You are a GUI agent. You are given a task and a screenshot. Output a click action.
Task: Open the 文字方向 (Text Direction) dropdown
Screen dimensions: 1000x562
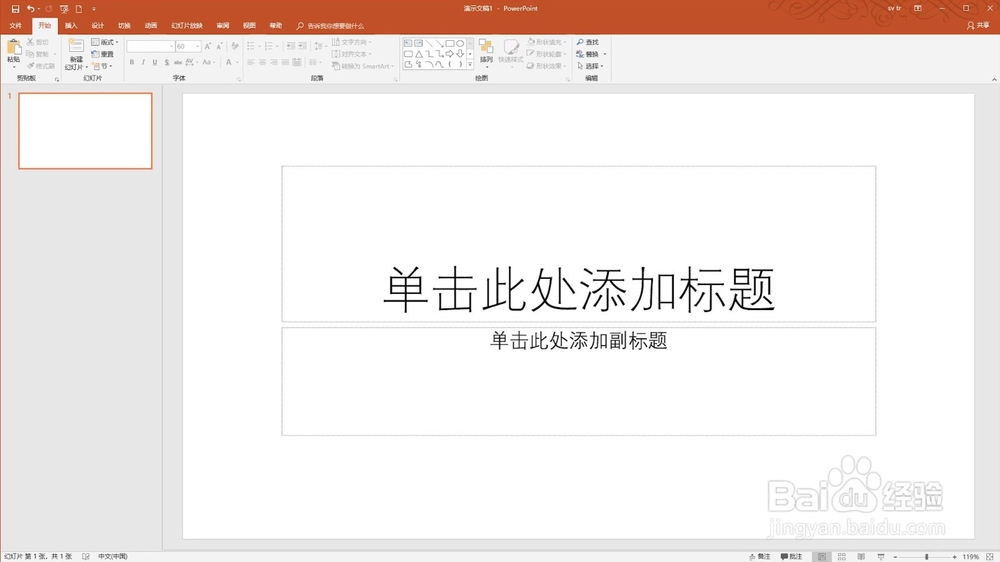[x=351, y=42]
